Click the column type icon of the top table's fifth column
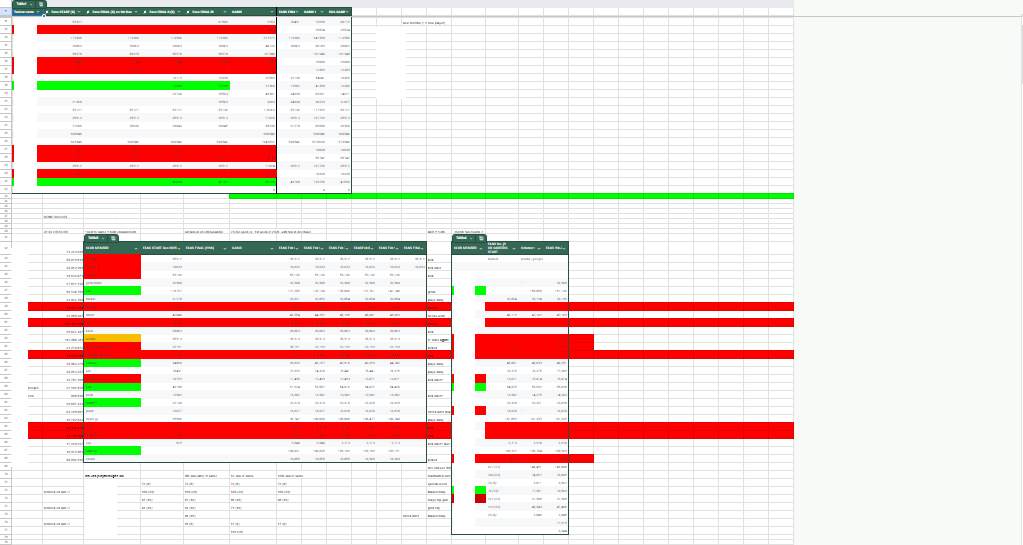This screenshot has width=1023, height=545. click(188, 12)
